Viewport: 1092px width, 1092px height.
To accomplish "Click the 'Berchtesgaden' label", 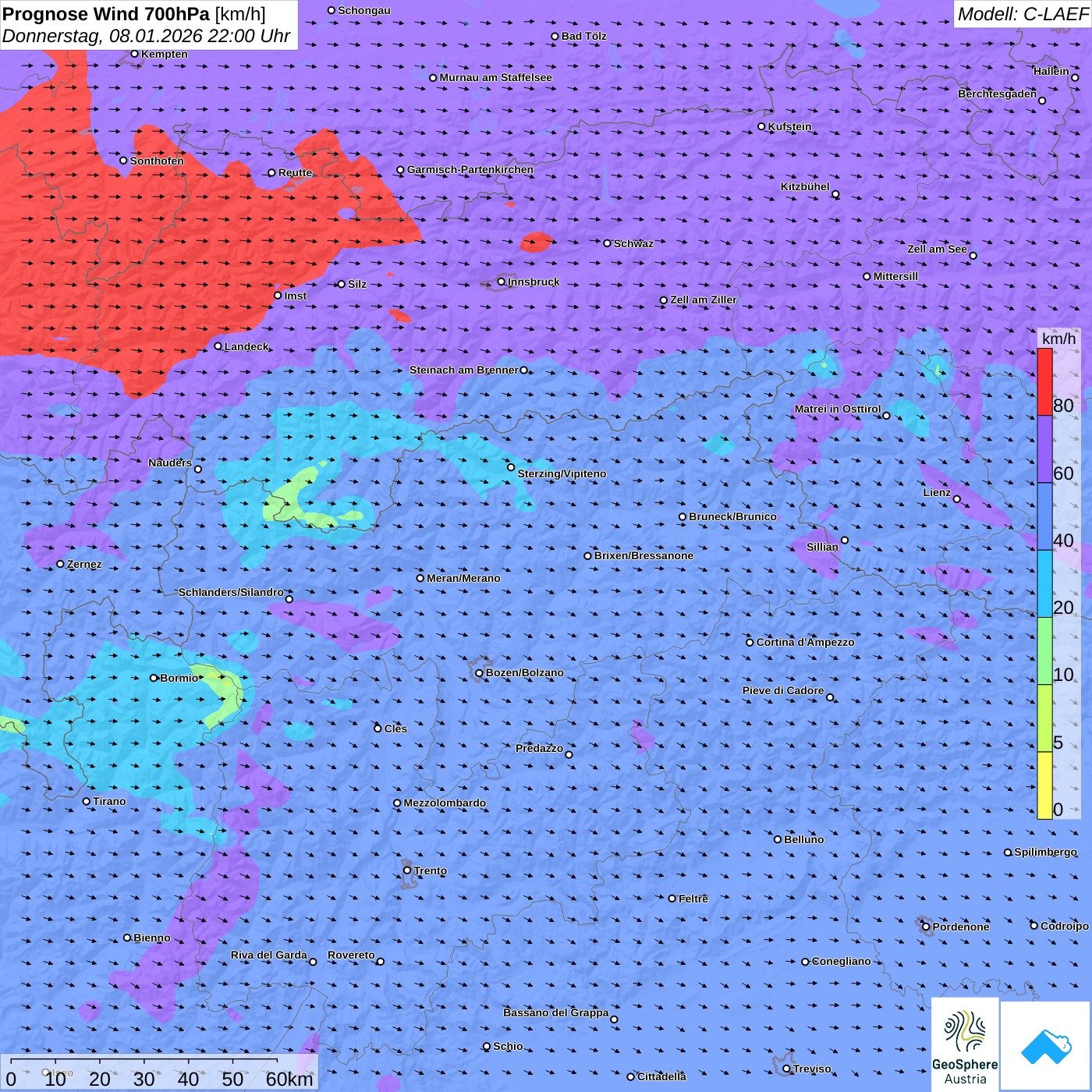I will click(998, 94).
